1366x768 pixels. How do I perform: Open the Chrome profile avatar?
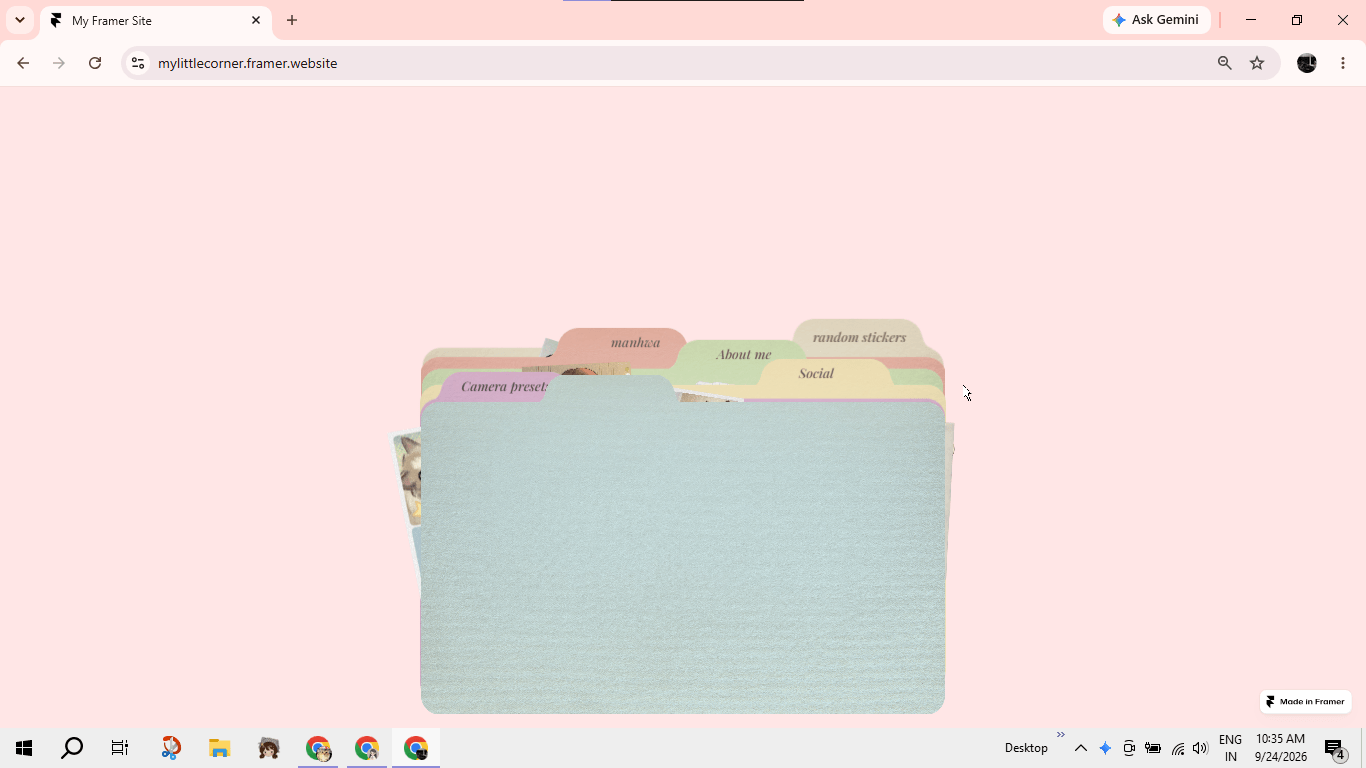1307,63
